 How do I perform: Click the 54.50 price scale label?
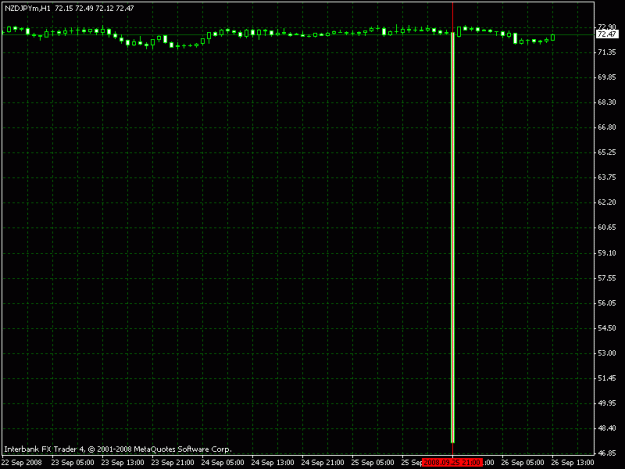point(607,328)
